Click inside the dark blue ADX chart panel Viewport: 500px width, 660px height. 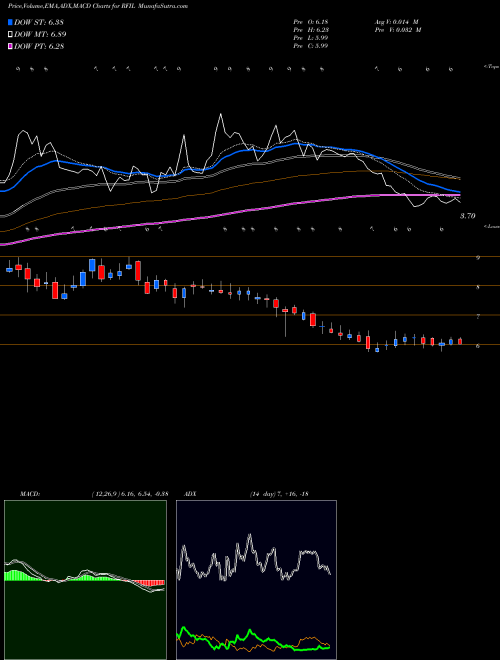(256, 580)
